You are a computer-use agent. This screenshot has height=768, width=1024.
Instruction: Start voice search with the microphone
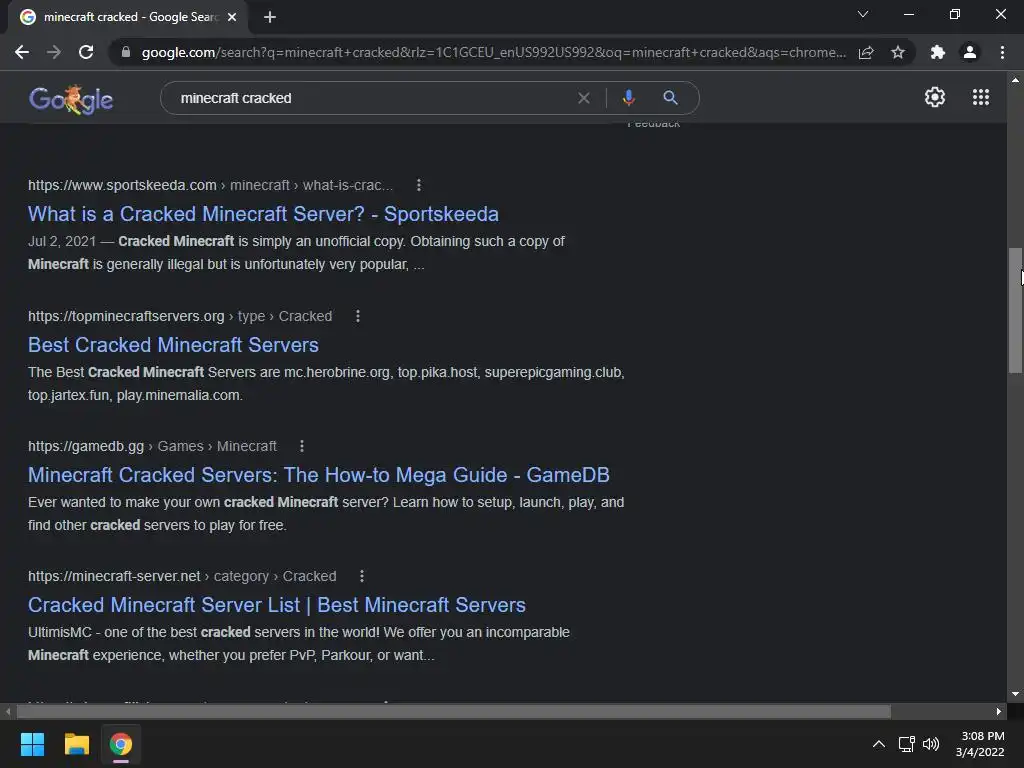(x=628, y=98)
